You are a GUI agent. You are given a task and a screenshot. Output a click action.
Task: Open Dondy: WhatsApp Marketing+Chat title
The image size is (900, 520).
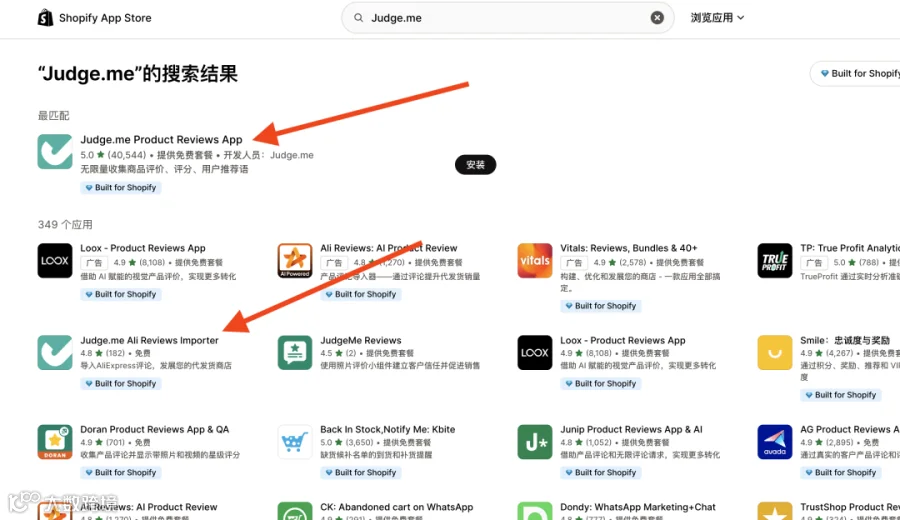point(638,507)
